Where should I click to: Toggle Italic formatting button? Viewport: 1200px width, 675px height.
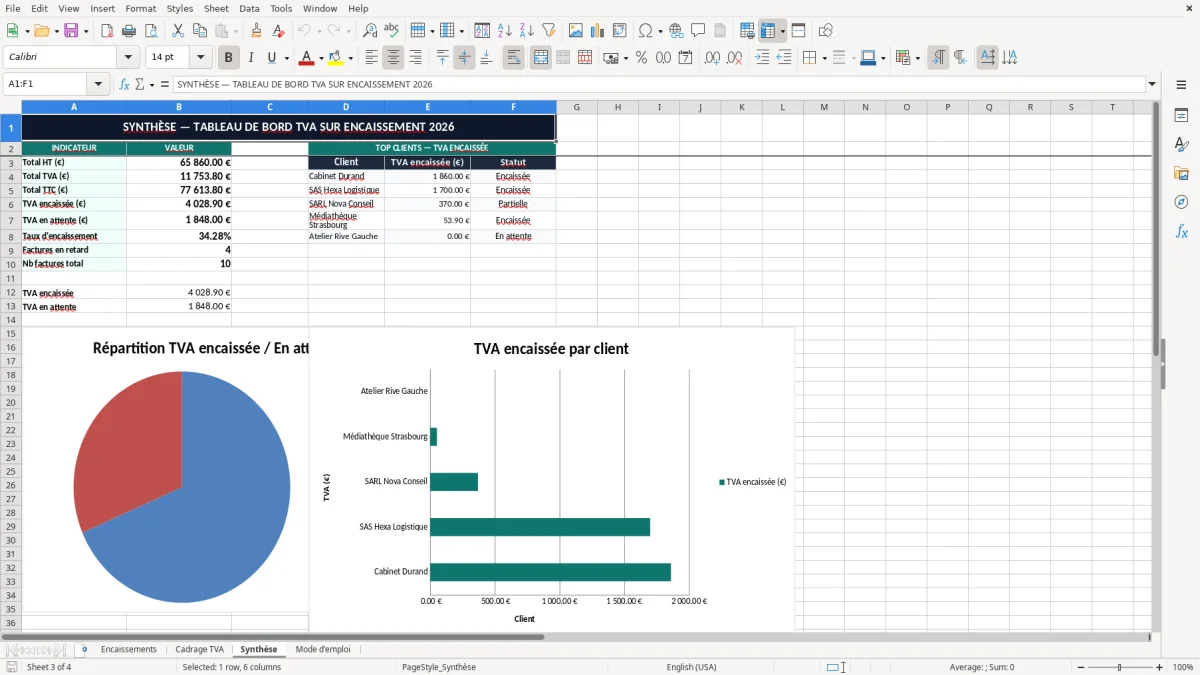[x=250, y=58]
